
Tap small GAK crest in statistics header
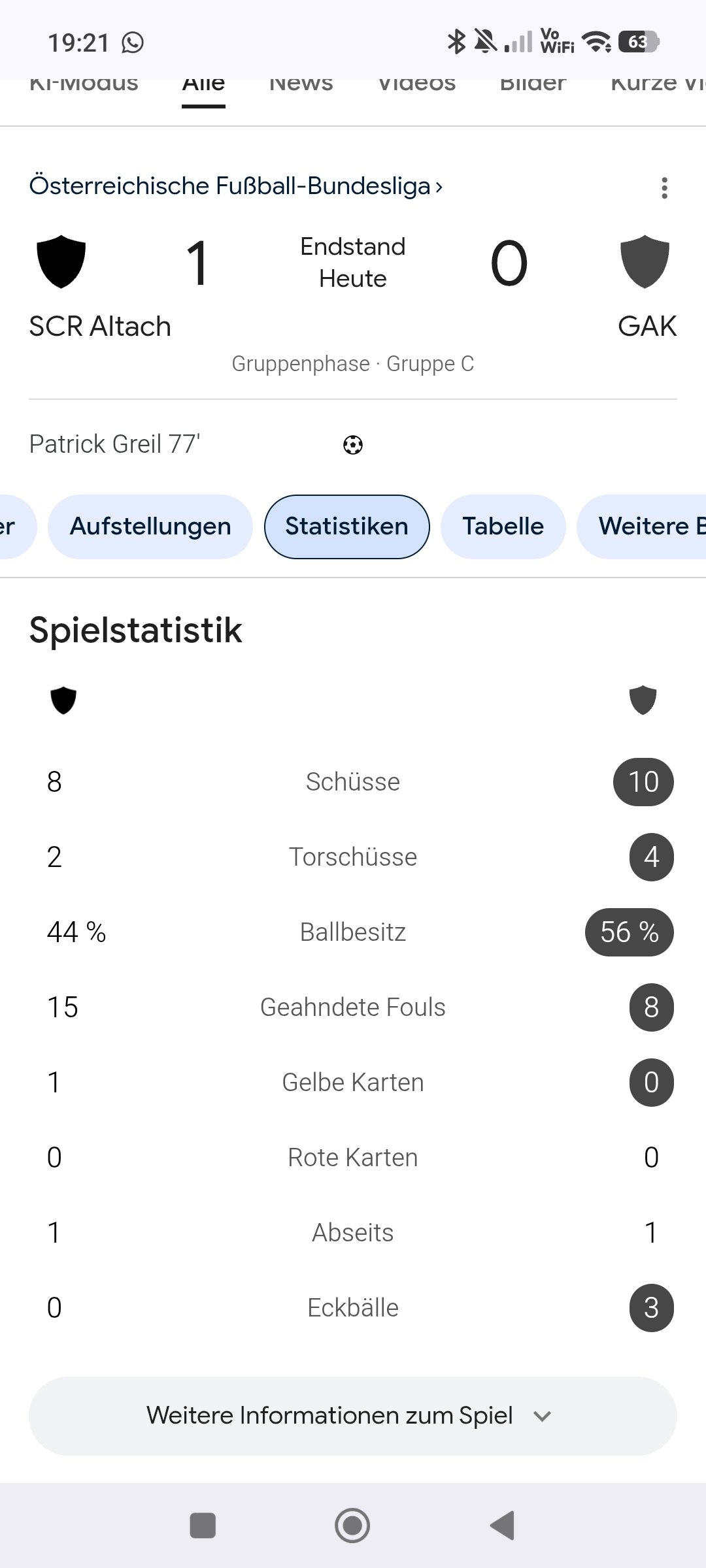(x=643, y=700)
